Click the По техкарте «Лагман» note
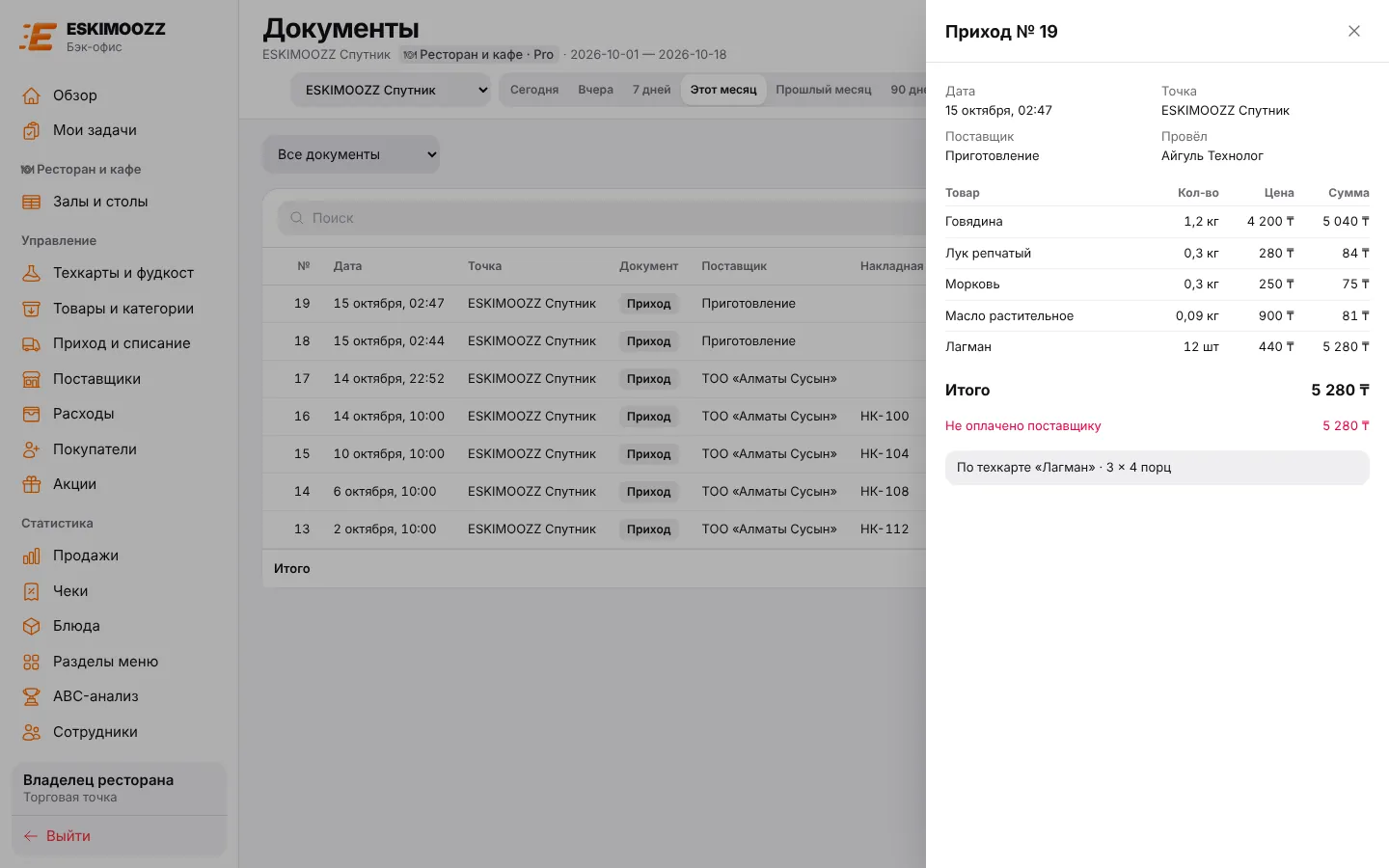Screen dimensions: 1389x868 [1157, 468]
